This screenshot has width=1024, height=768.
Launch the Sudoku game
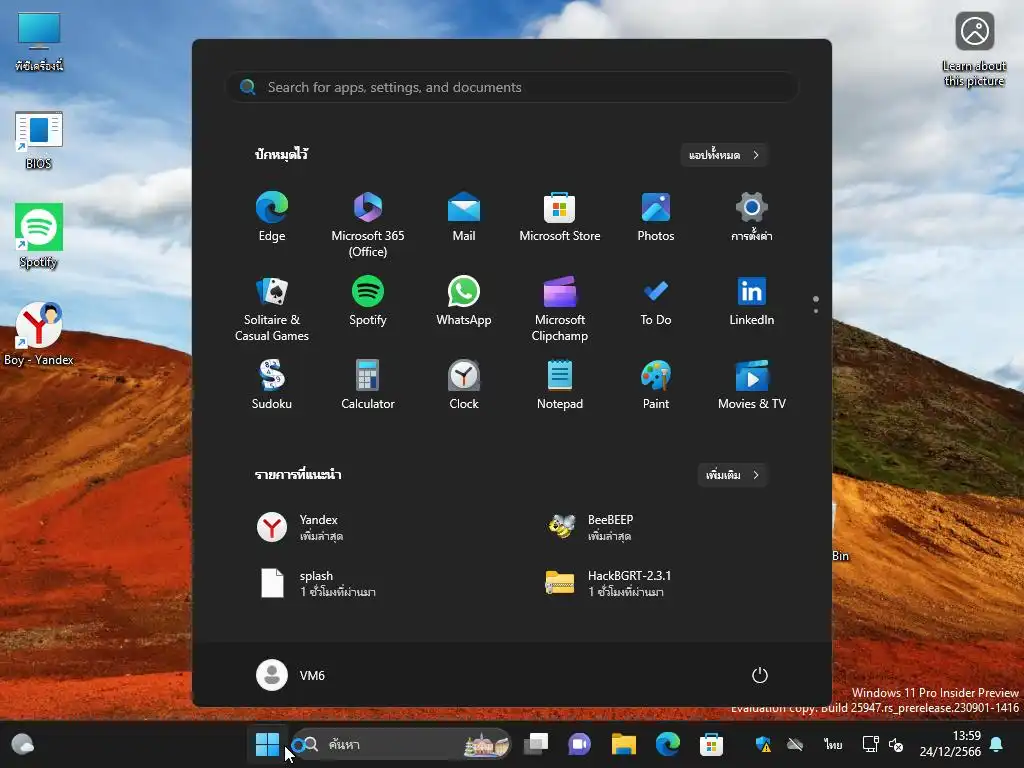(x=272, y=385)
